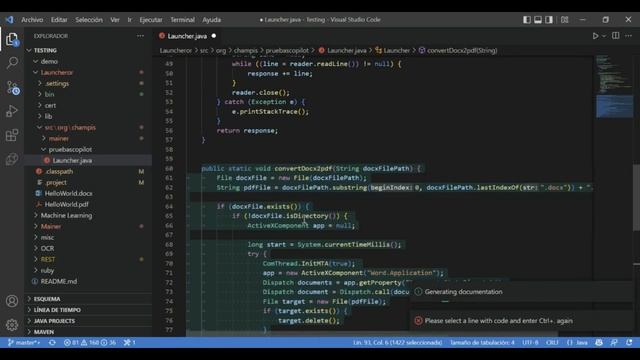Viewport: 640px width, 360px height.
Task: Change tab size setting in status bar
Action: pos(482,342)
